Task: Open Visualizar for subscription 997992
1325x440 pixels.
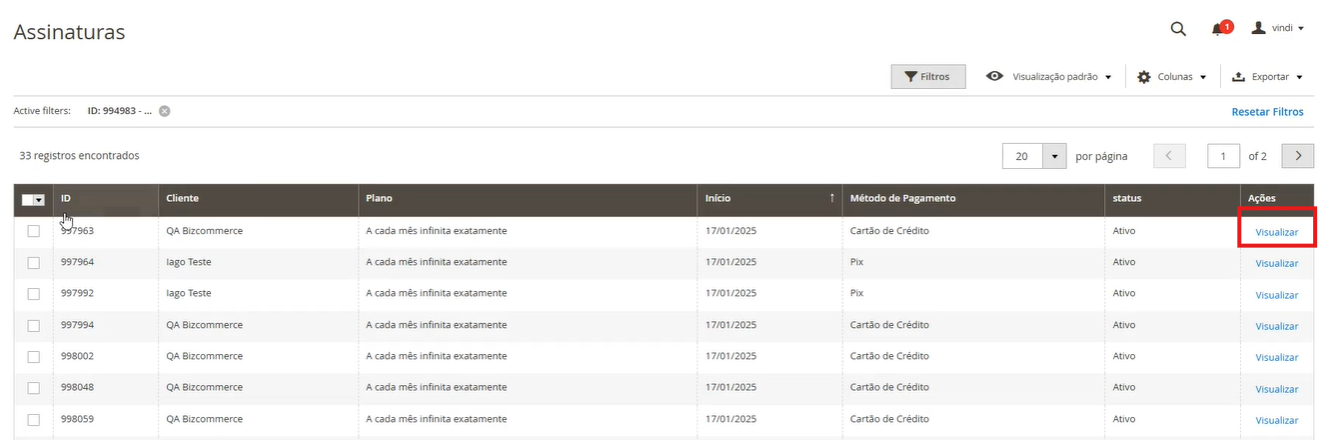Action: [1276, 295]
